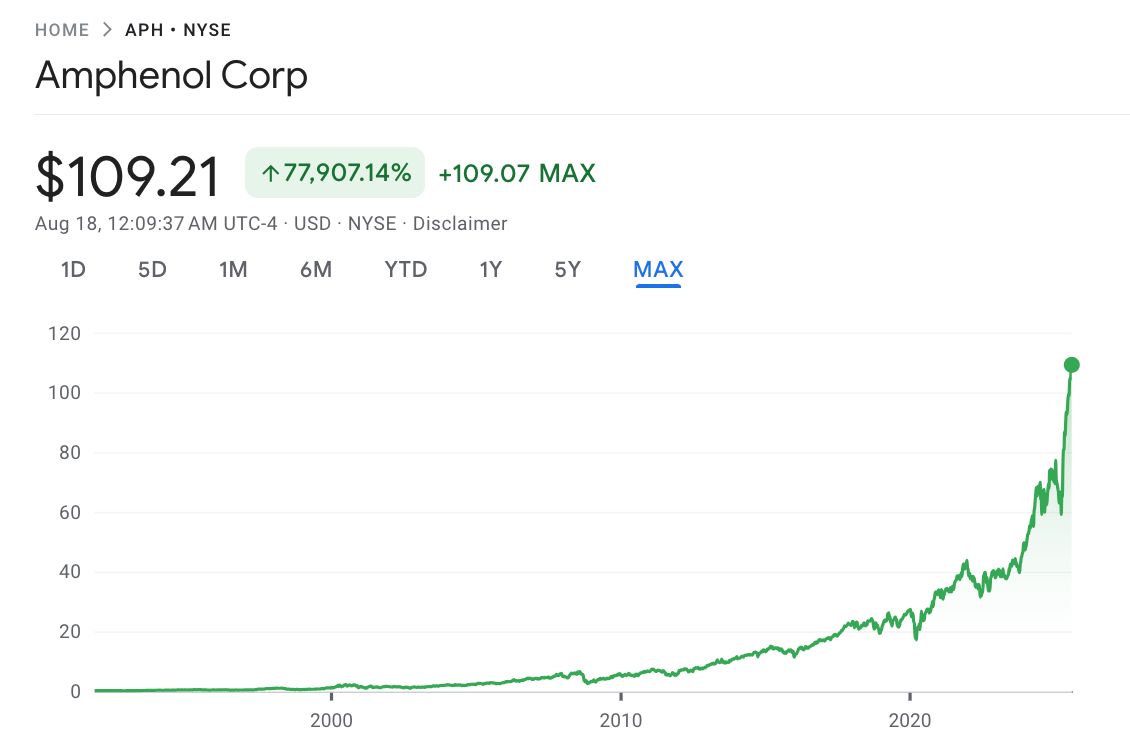
Task: Click the Amphenol Corp title
Action: [x=171, y=76]
